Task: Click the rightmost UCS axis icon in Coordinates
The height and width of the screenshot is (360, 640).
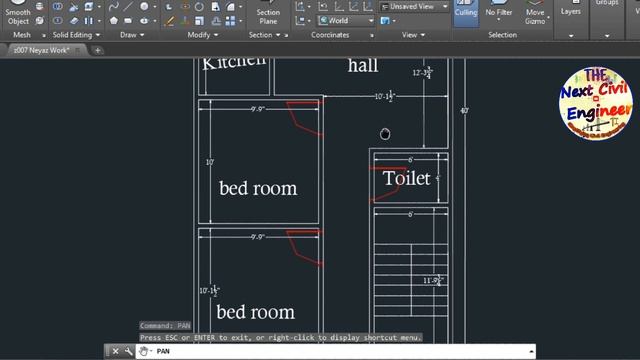Action: click(368, 6)
